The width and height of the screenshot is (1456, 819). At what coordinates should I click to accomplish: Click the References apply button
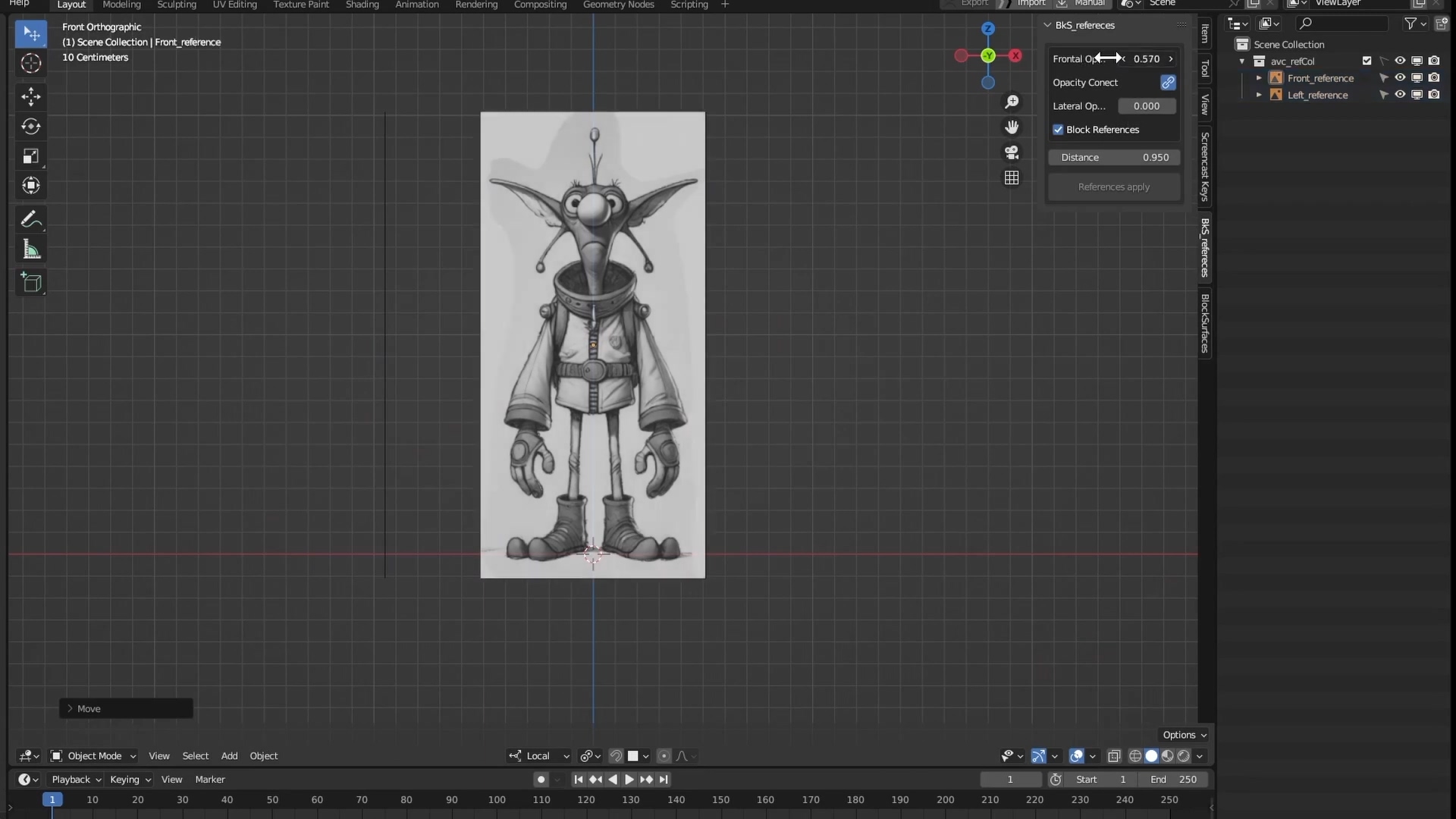[1113, 186]
